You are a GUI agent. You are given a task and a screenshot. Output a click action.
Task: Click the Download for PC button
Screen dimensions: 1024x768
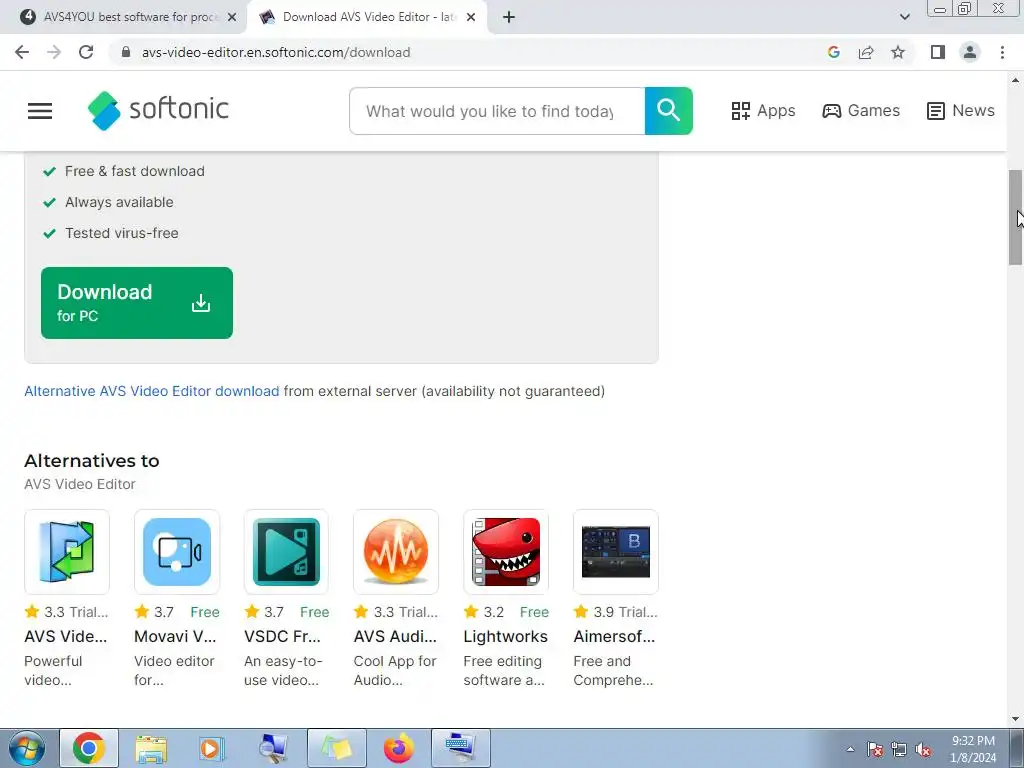(136, 303)
